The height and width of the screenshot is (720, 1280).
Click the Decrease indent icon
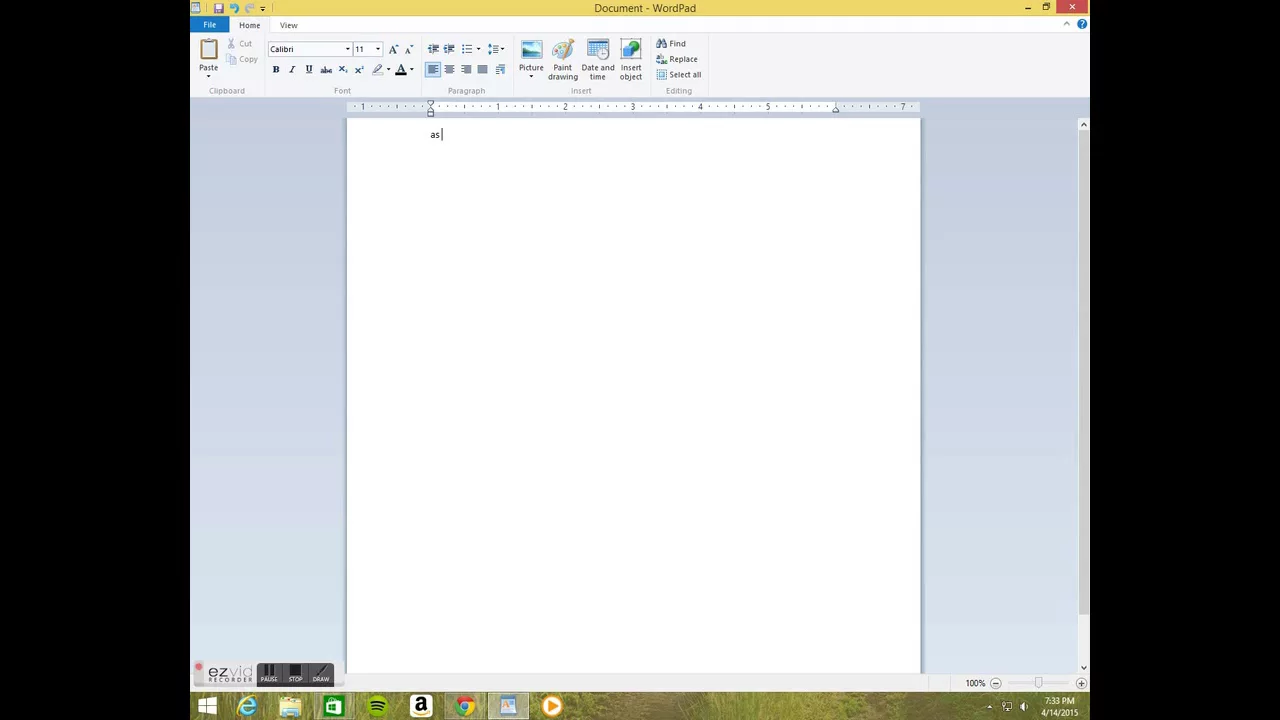point(433,49)
